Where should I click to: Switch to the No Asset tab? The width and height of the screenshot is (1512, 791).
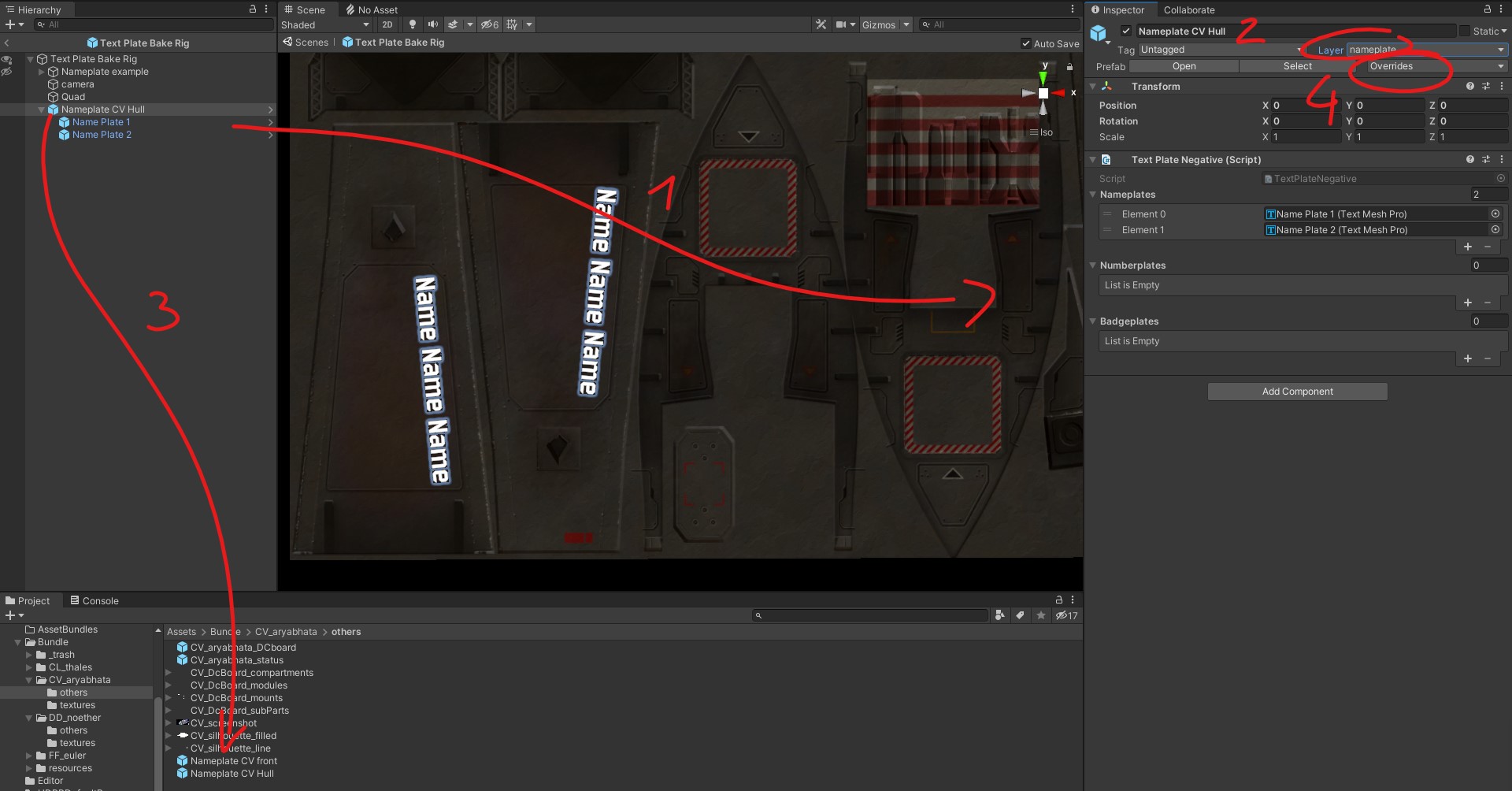371,9
